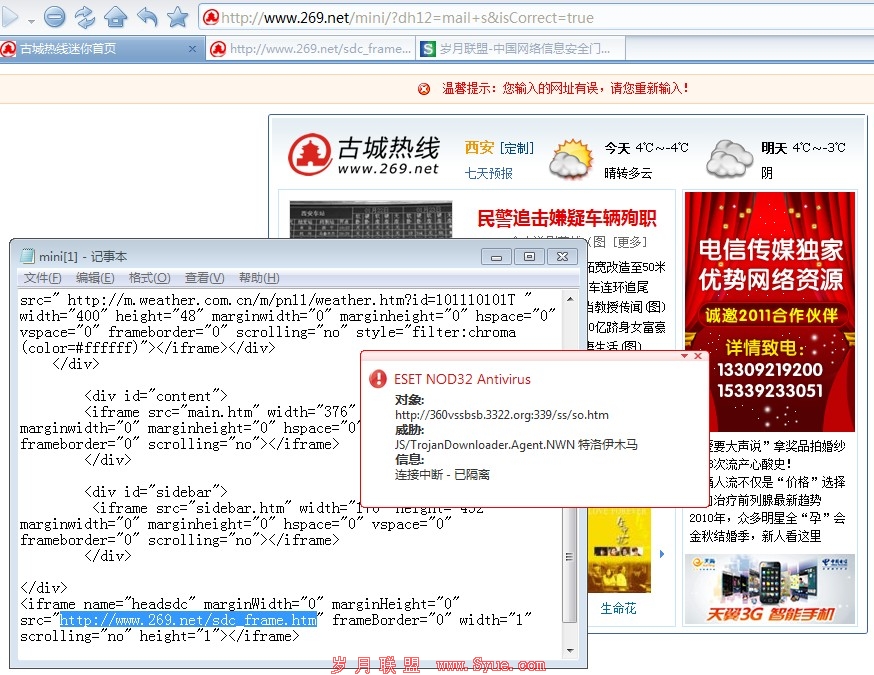Click the [更多] more link
This screenshot has height=675, width=874.
(x=630, y=242)
